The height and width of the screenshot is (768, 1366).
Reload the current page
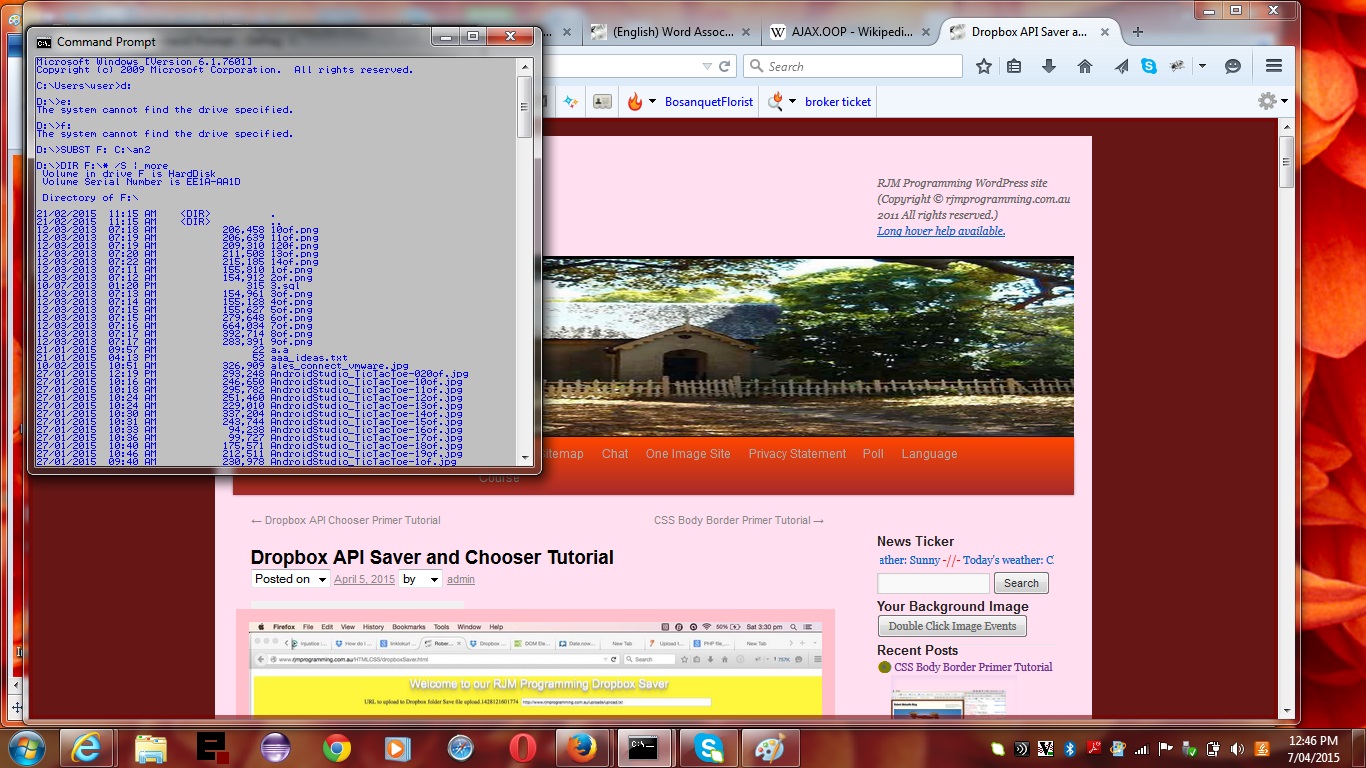tap(725, 66)
